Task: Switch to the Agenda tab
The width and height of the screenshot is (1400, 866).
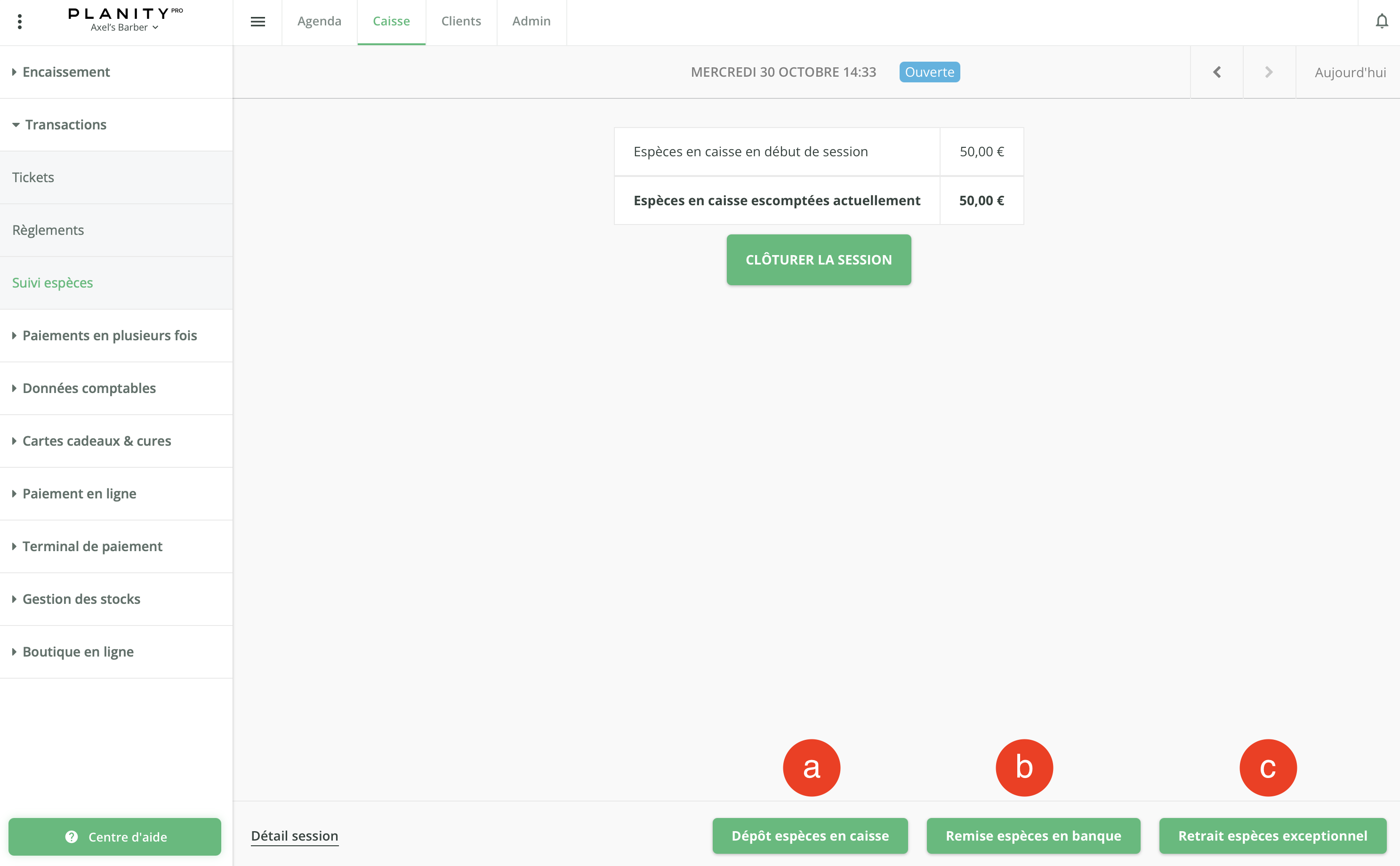Action: [x=319, y=22]
